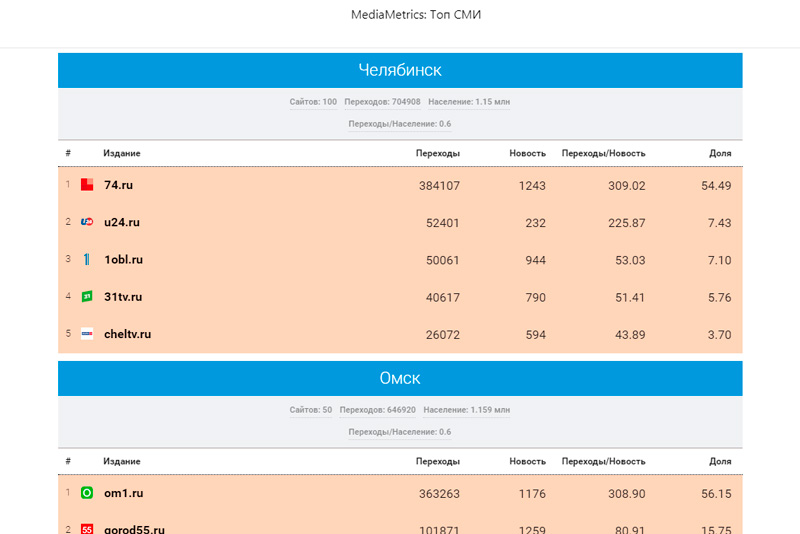The width and height of the screenshot is (800, 534).
Task: Click Доля column header in Челябинск table
Action: click(720, 153)
